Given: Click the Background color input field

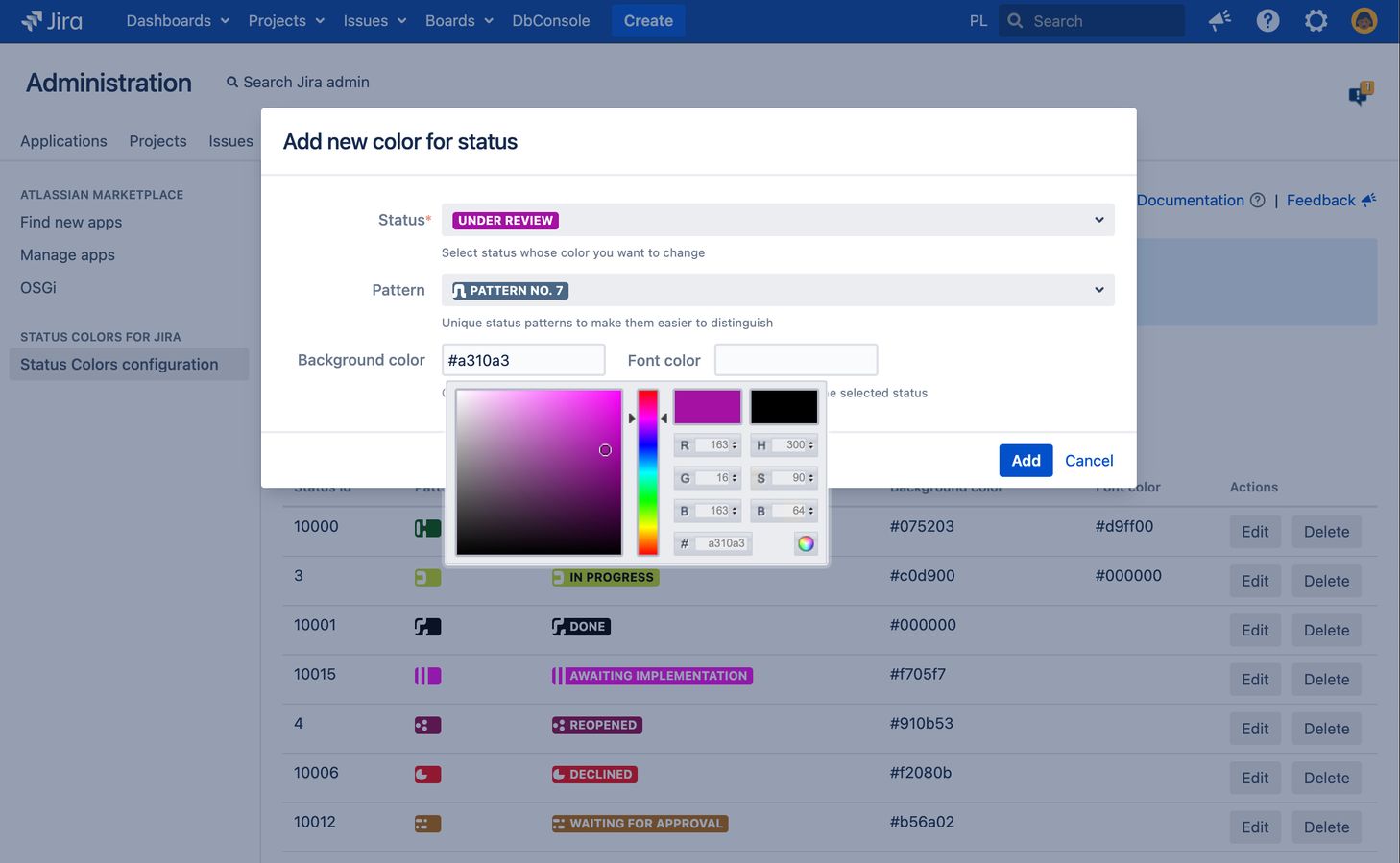Looking at the screenshot, I should [523, 360].
